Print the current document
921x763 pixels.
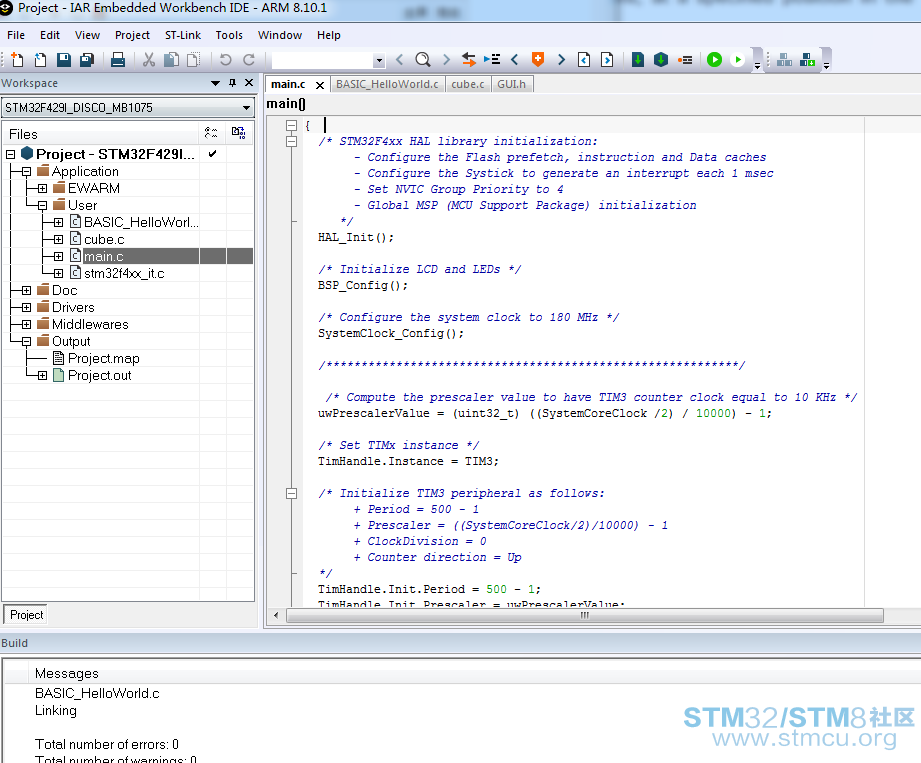click(117, 60)
